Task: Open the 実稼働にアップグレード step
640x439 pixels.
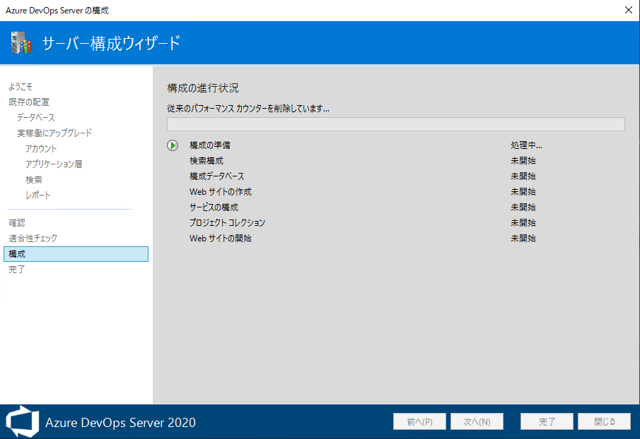Action: point(54,133)
